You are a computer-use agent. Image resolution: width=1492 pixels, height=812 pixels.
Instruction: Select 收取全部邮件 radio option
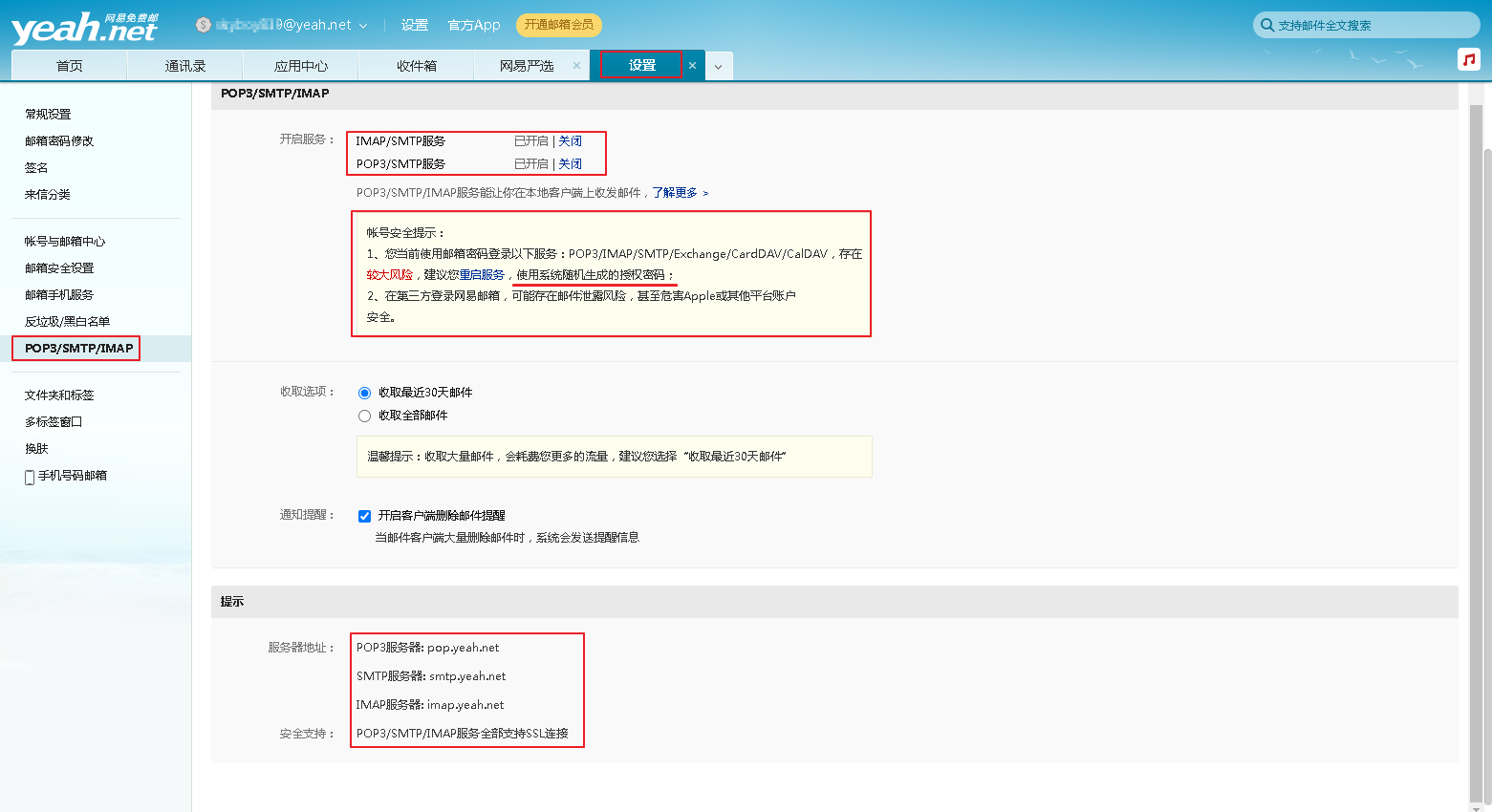(364, 416)
